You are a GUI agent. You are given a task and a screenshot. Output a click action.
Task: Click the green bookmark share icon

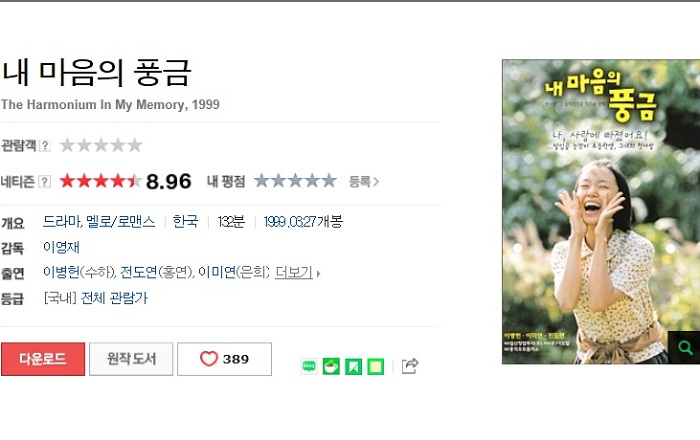[x=353, y=367]
